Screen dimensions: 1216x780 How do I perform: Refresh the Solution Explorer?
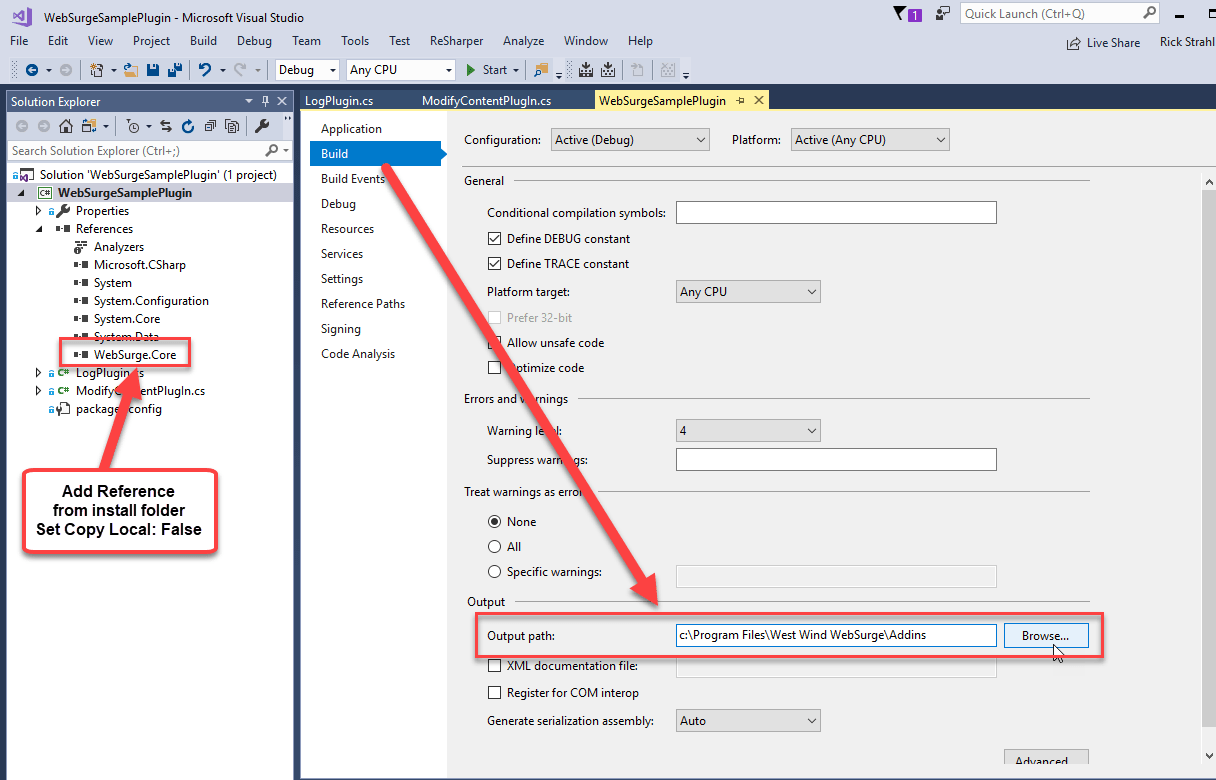(x=188, y=126)
